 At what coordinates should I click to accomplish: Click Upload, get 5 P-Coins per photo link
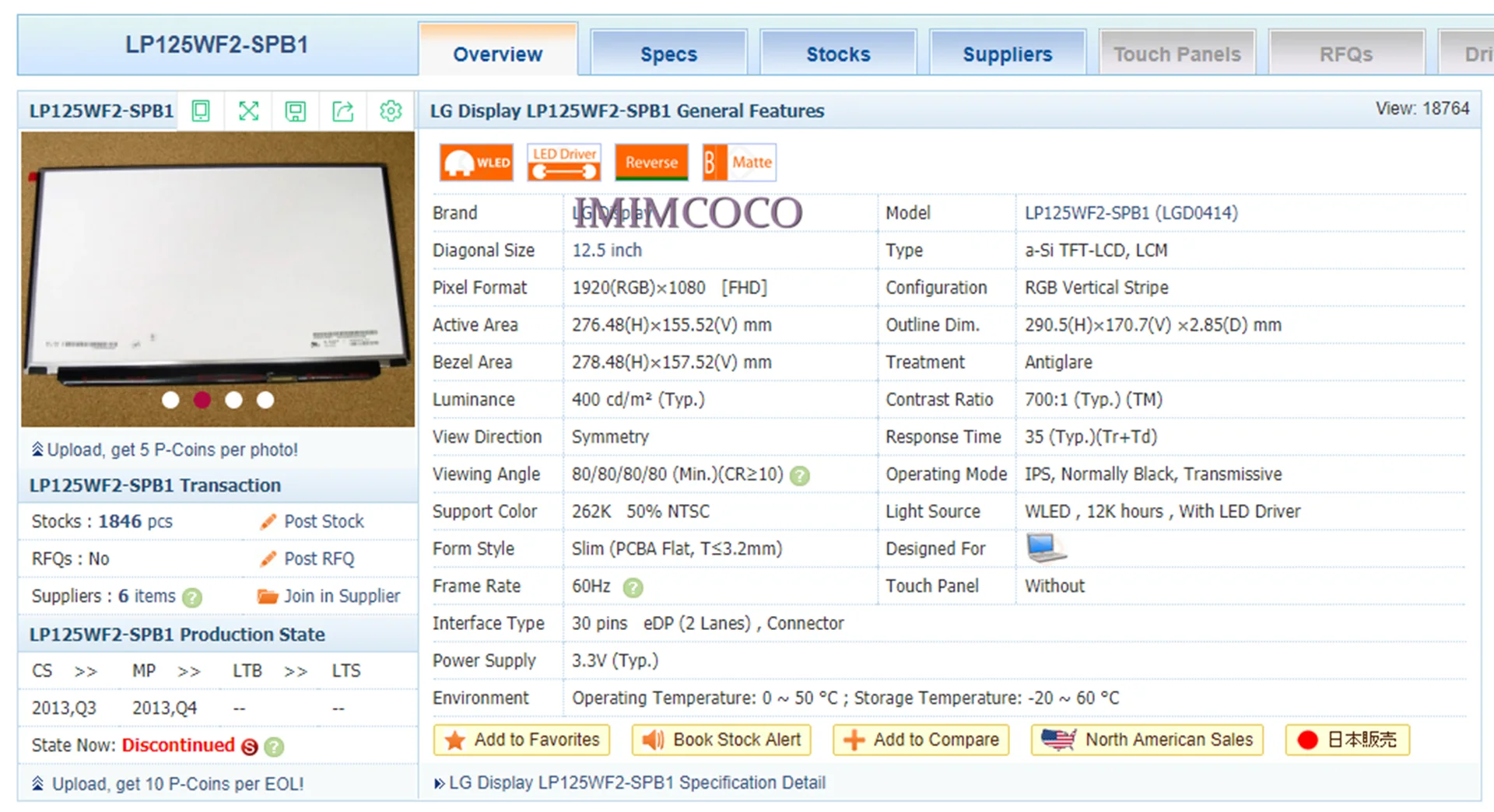tap(172, 450)
